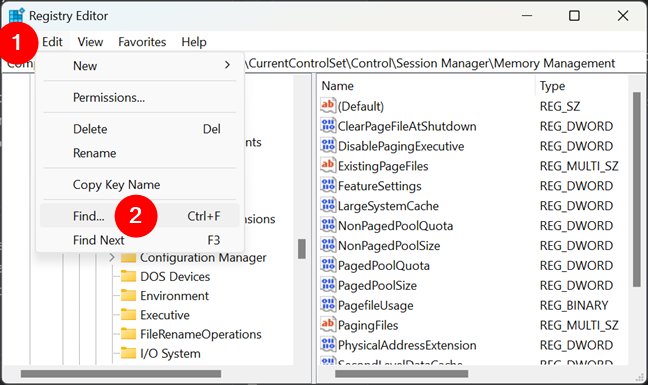Click the Environment folder icon
648x385 pixels.
tap(129, 295)
